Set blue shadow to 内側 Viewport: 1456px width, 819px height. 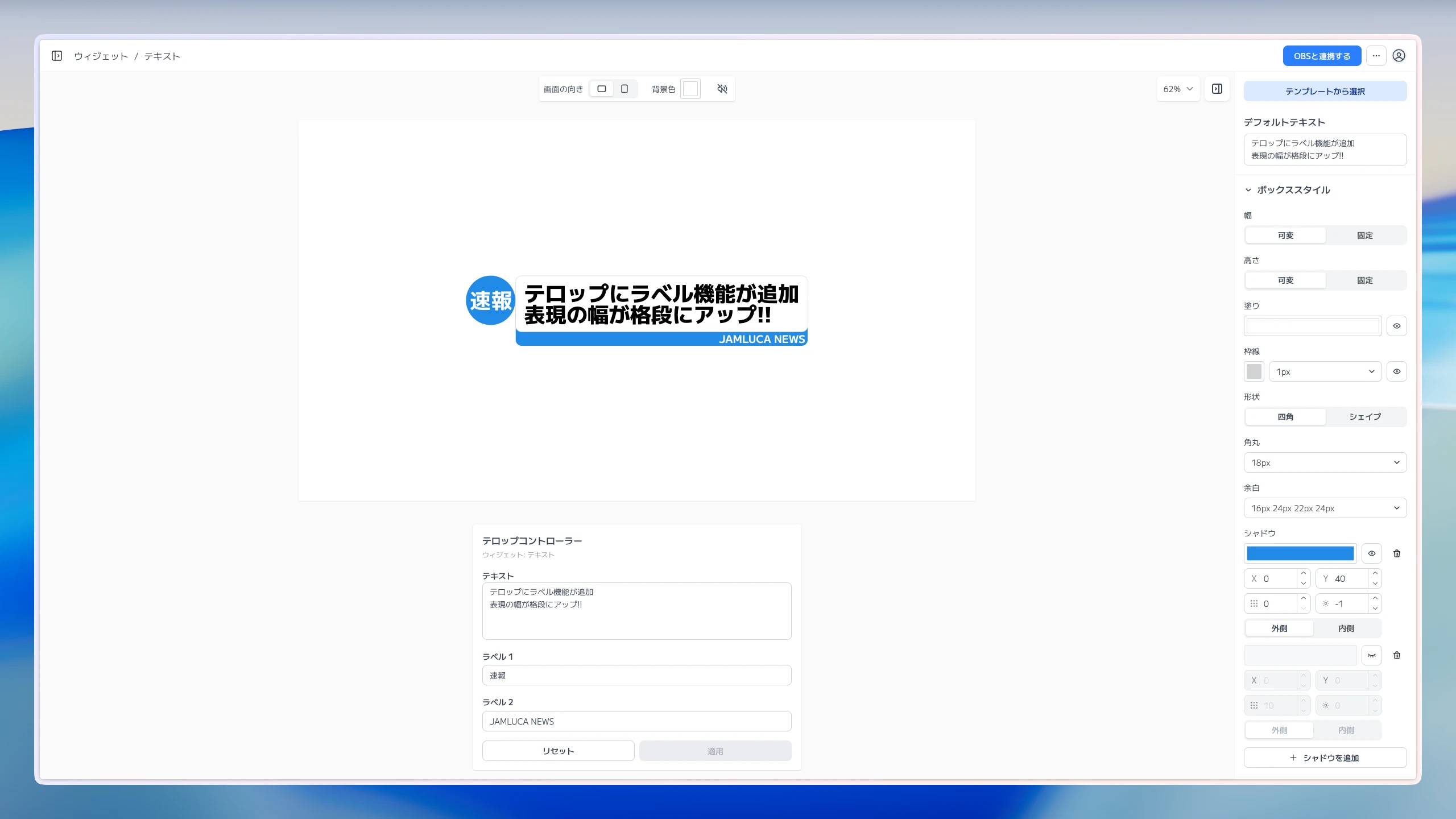pos(1346,628)
